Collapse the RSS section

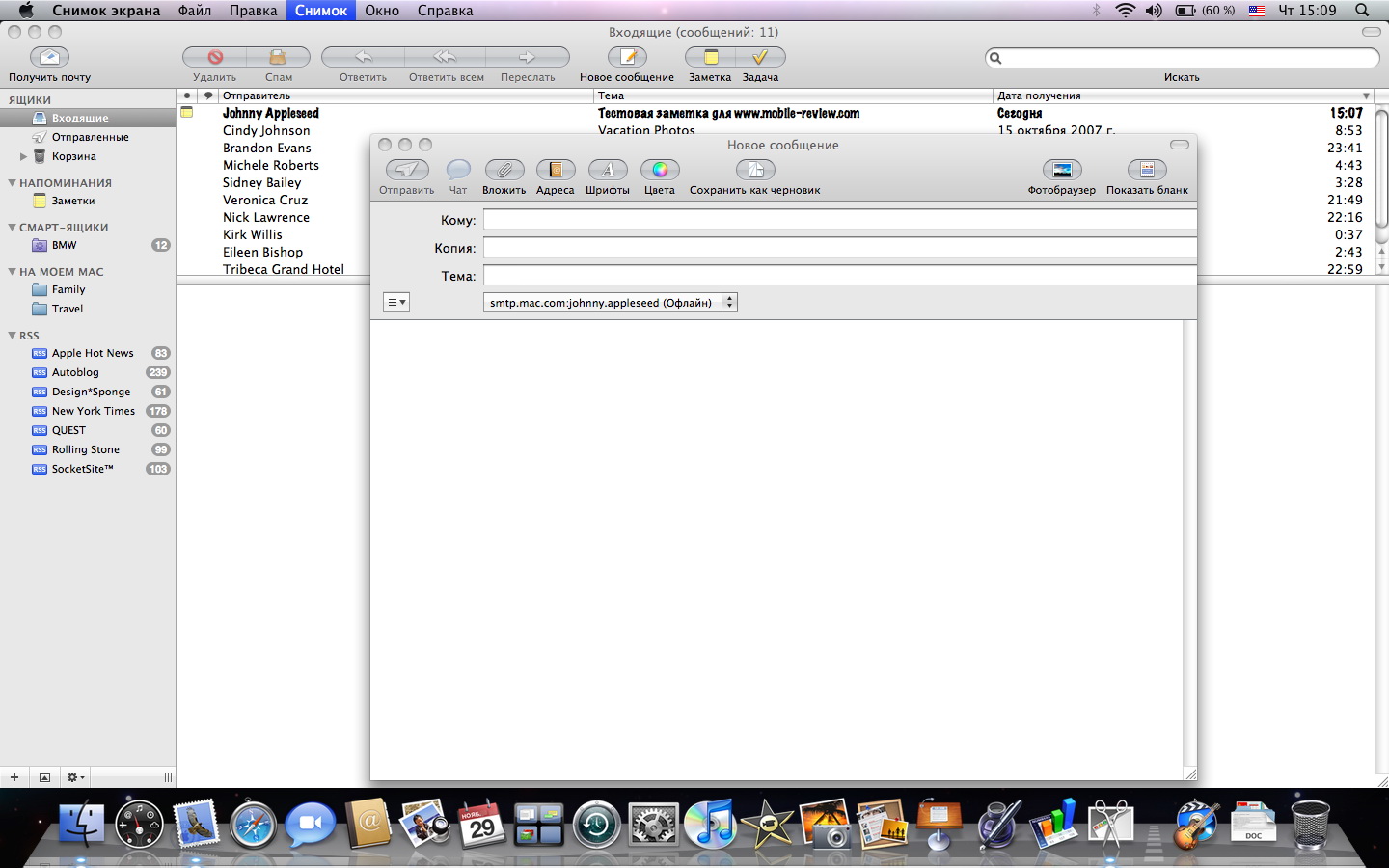pos(12,335)
